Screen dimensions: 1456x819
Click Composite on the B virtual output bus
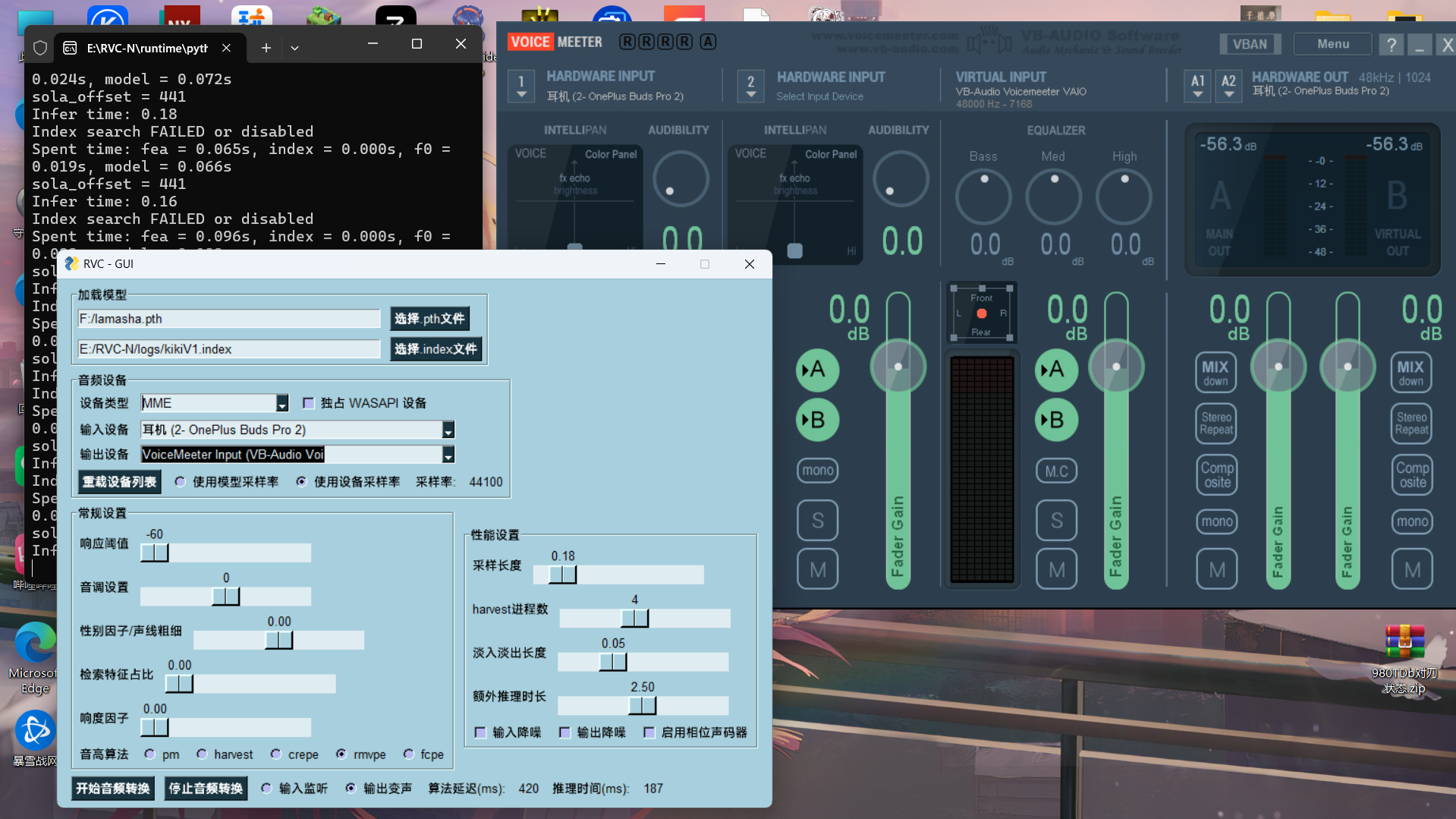pyautogui.click(x=1412, y=475)
